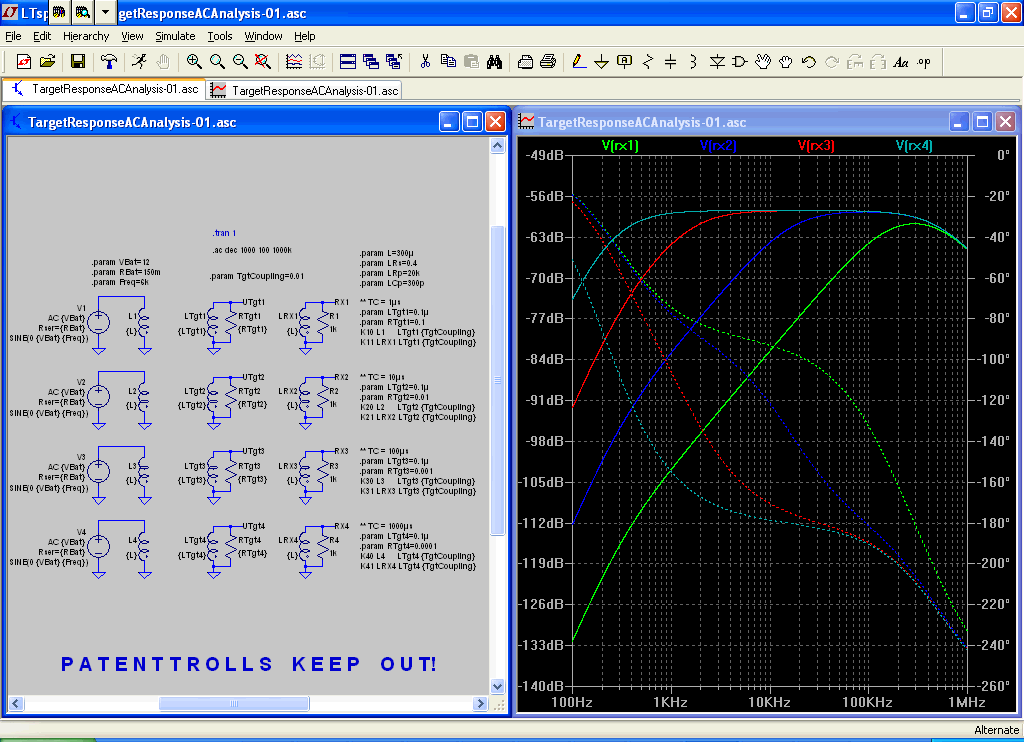Pick the diode component tool
Viewport: 1024px width, 742px height.
(717, 61)
